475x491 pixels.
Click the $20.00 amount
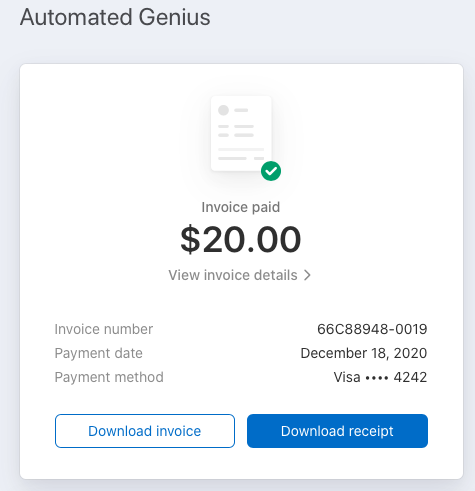click(x=241, y=239)
